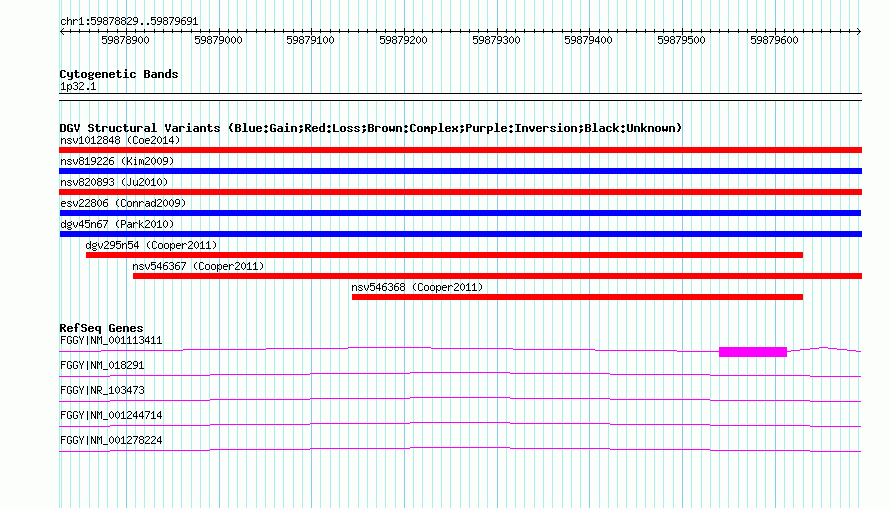Select the nsv546367 (Cooper2011) red loss bar
The image size is (890, 508).
coord(497,276)
